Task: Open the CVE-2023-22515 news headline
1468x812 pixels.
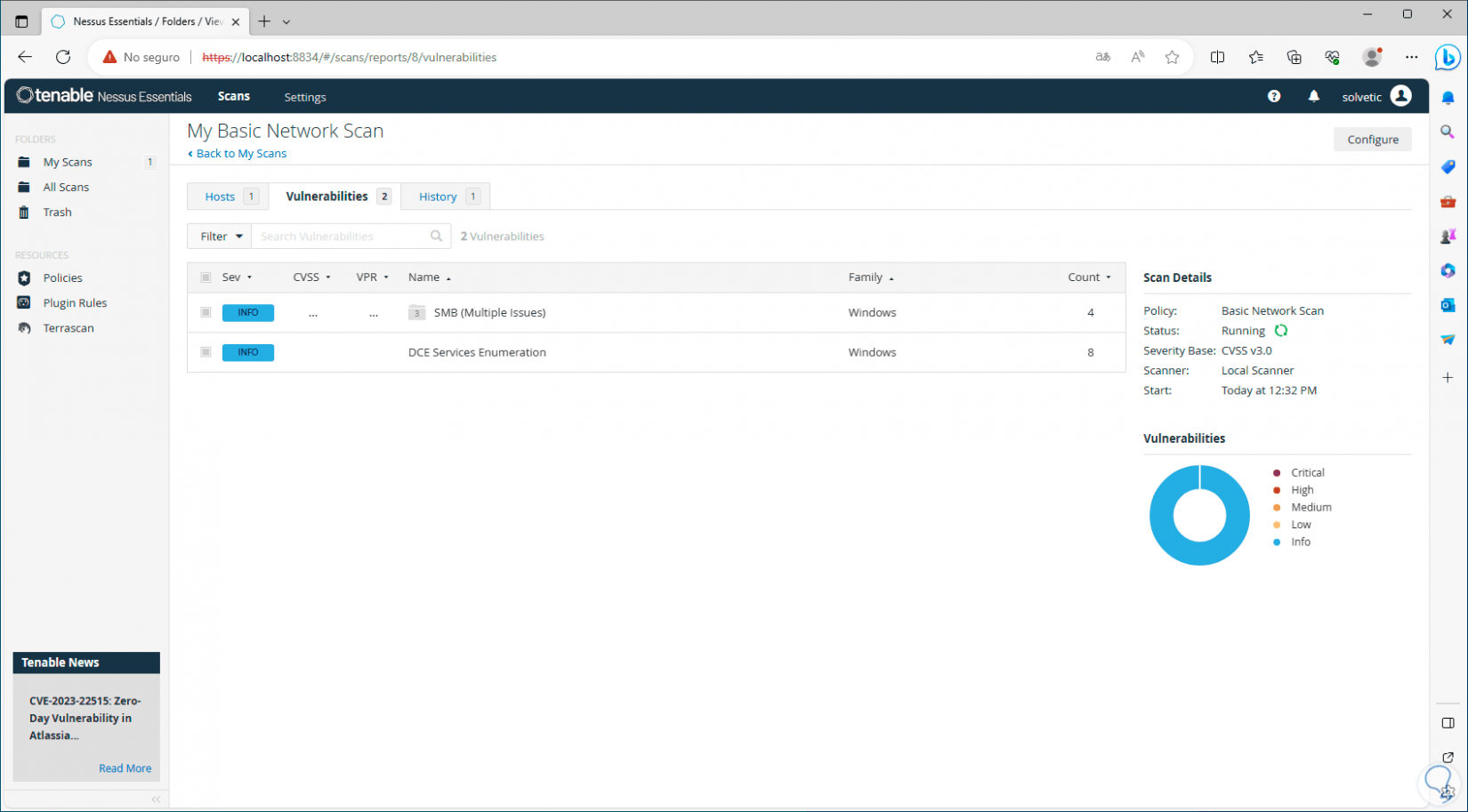Action: pyautogui.click(x=85, y=718)
